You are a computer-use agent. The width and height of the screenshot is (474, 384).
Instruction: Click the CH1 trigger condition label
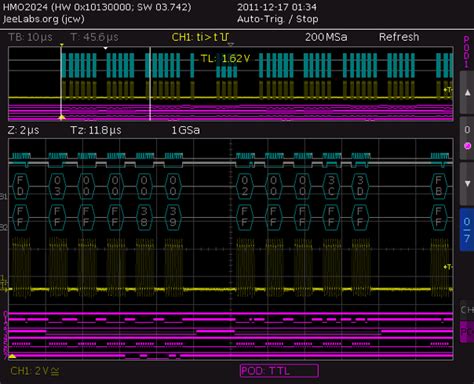click(x=200, y=37)
